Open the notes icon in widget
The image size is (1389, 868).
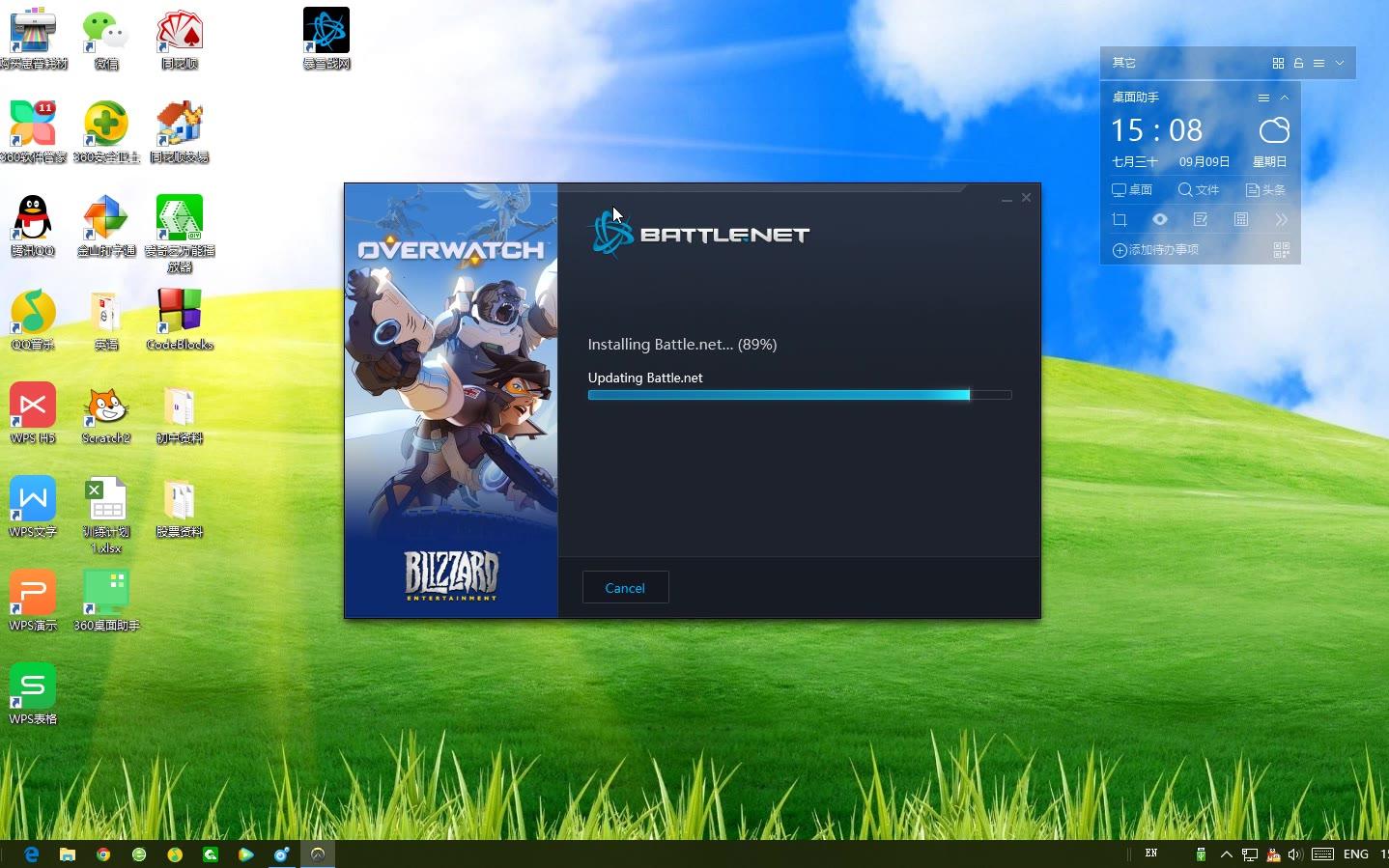tap(1201, 220)
